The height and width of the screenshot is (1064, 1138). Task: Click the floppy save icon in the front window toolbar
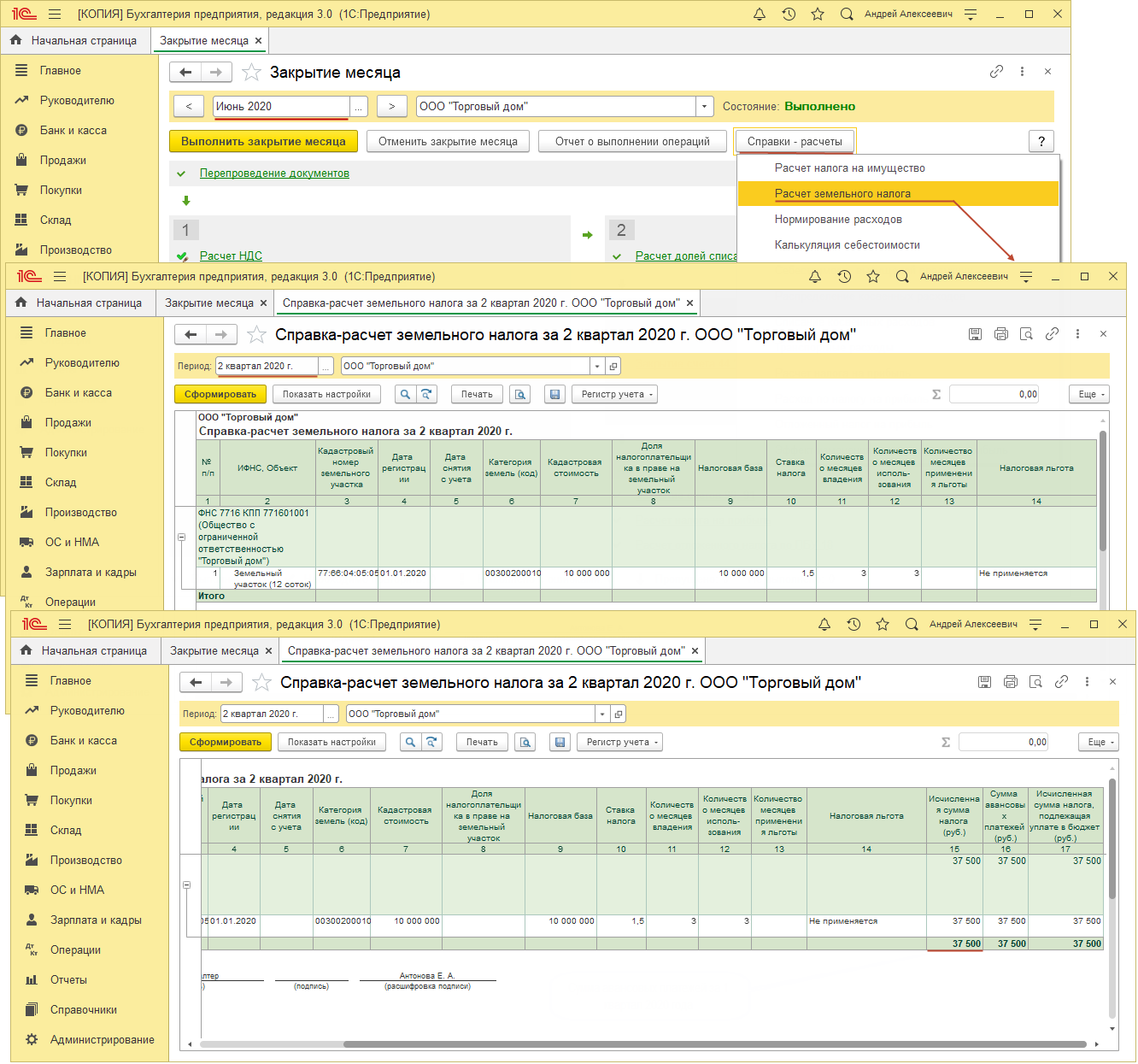[560, 743]
